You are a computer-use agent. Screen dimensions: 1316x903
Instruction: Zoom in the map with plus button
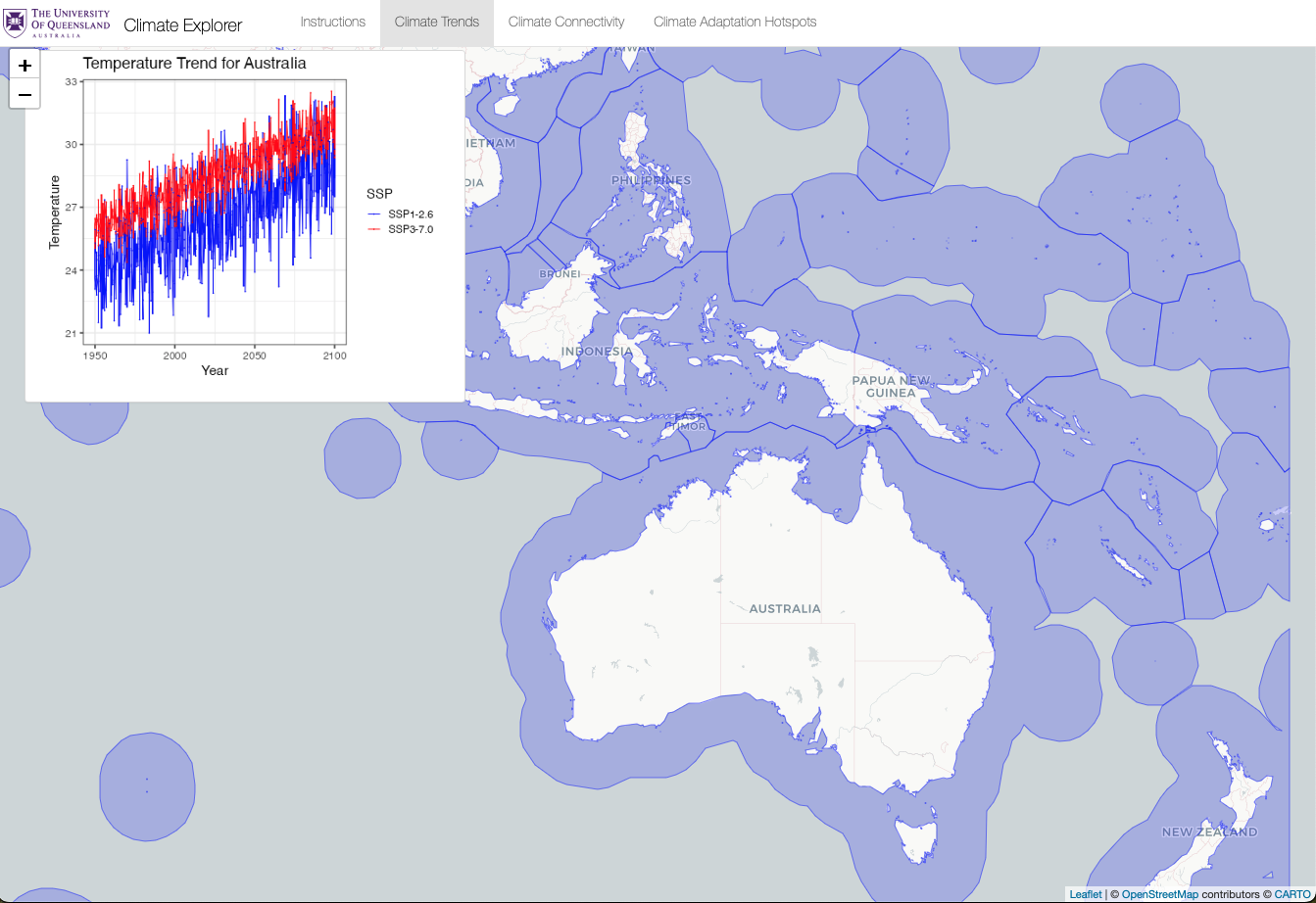24,66
